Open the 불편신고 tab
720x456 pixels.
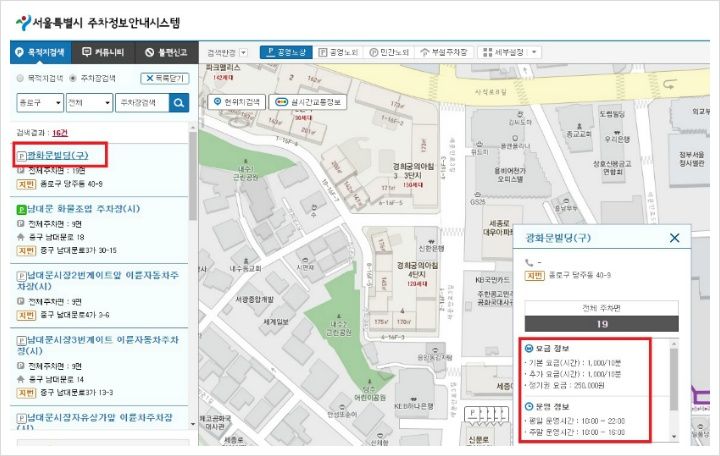[x=166, y=52]
